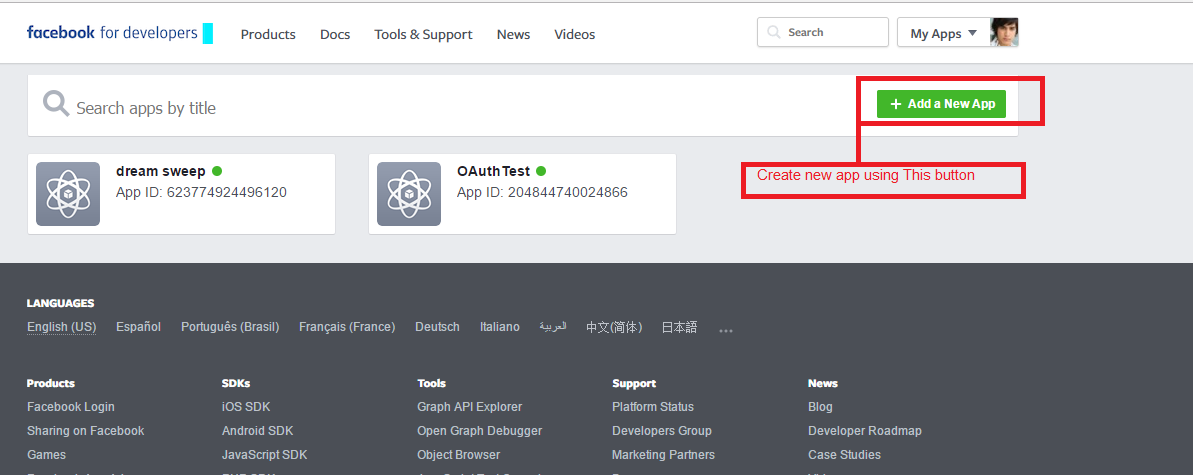Click the LANGUAGES heading
This screenshot has width=1193, height=475.
[x=60, y=303]
